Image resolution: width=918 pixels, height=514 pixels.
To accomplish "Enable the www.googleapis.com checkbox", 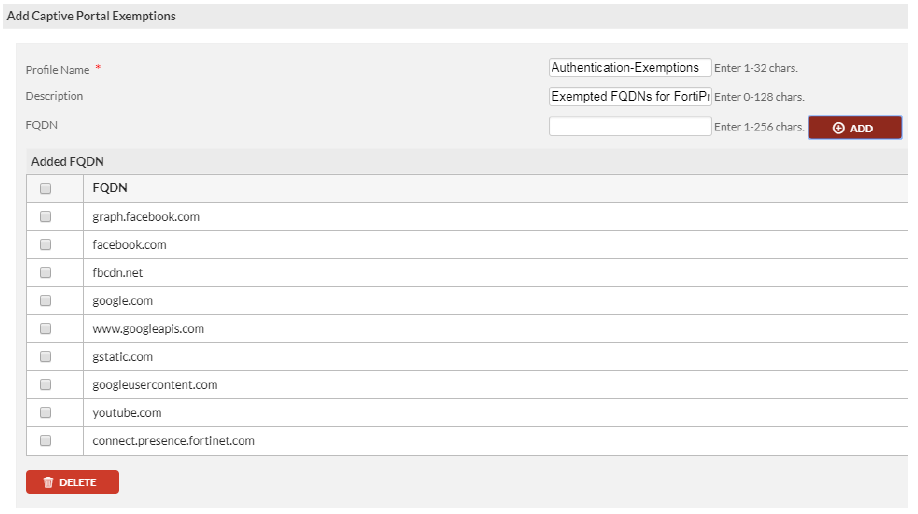I will (45, 328).
